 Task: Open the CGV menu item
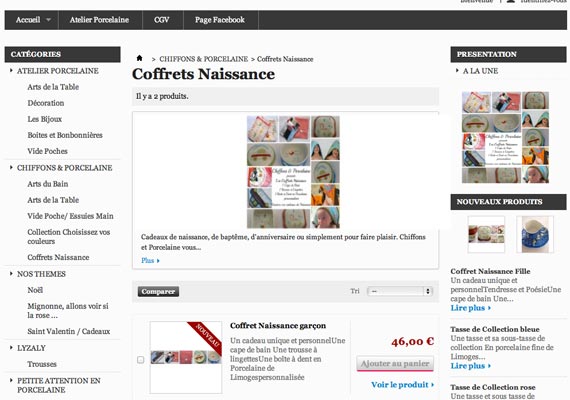(162, 20)
